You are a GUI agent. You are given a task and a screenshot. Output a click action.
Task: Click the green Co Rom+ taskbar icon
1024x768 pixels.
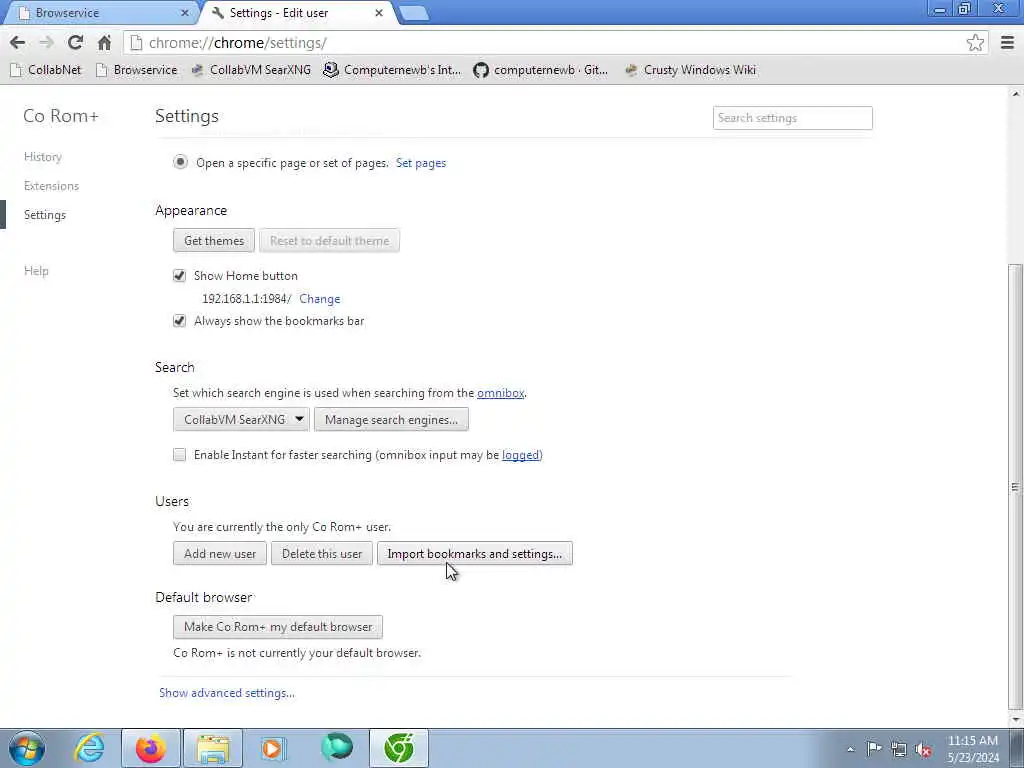pyautogui.click(x=399, y=748)
